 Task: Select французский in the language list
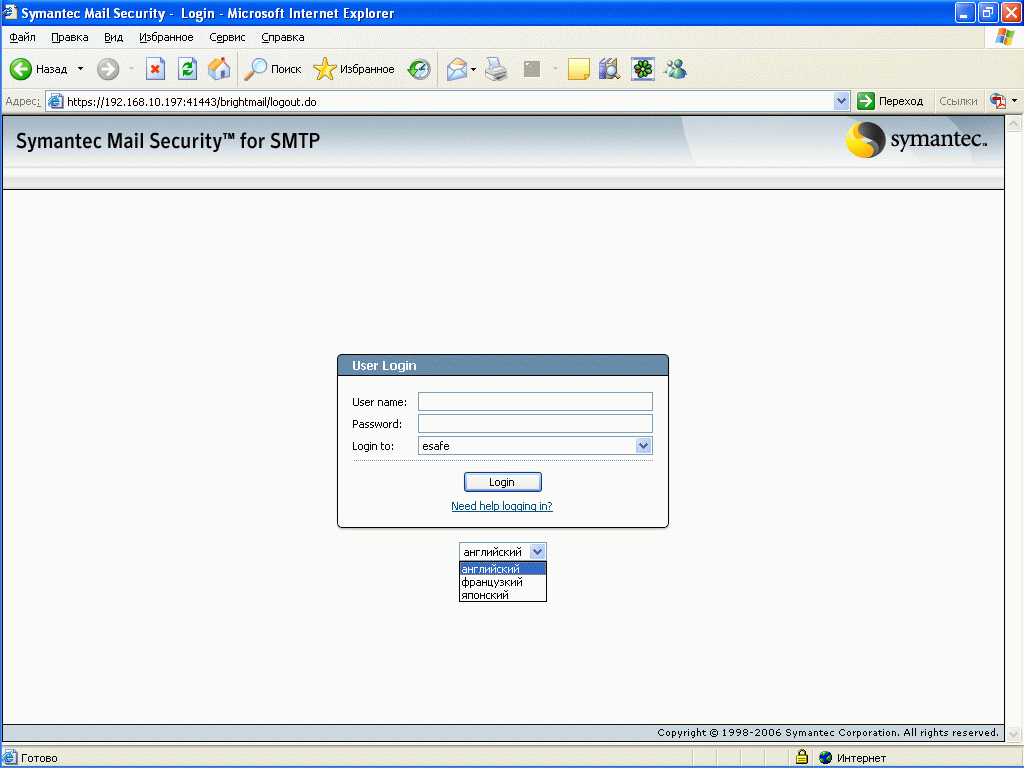click(x=502, y=582)
